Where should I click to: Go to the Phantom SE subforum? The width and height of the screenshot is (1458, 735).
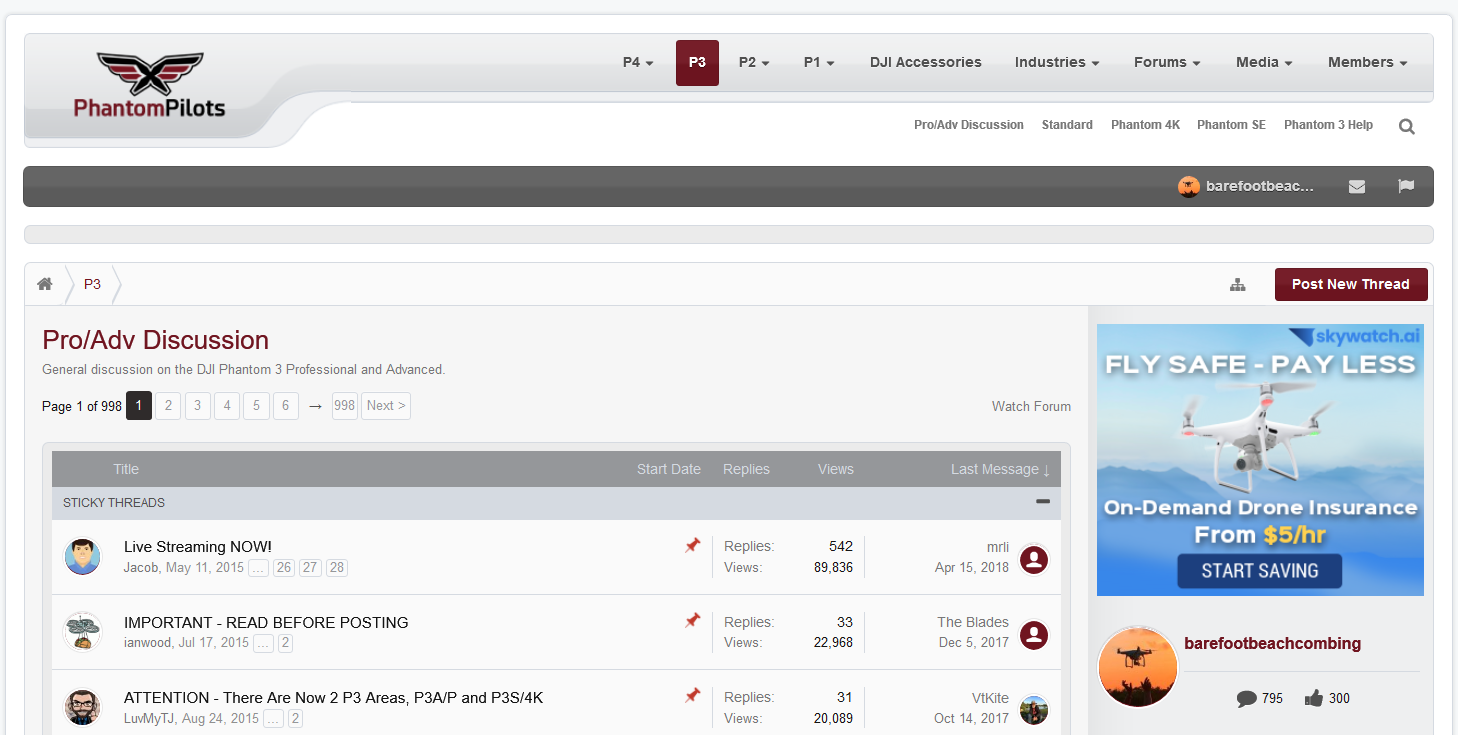click(x=1231, y=125)
